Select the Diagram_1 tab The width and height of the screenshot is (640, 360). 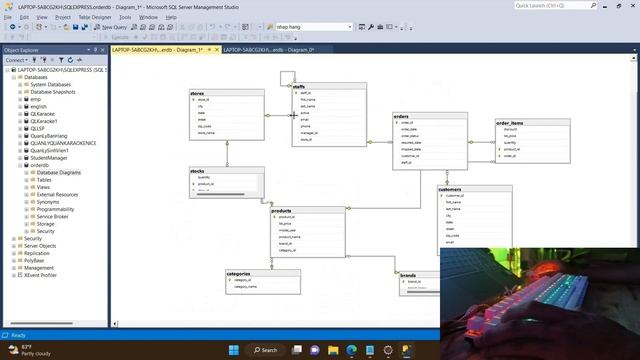click(158, 50)
